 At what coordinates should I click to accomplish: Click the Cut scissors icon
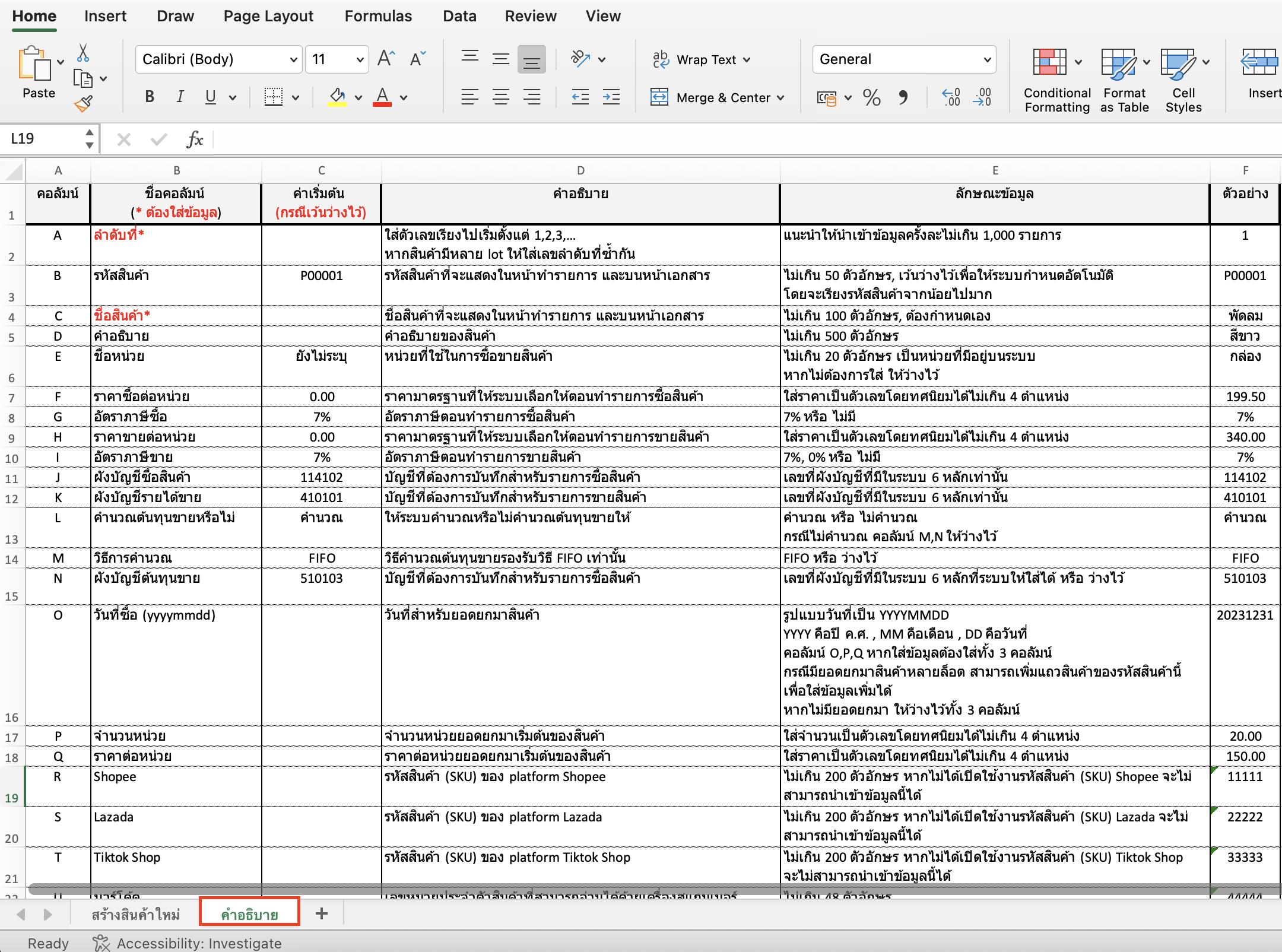[x=83, y=53]
